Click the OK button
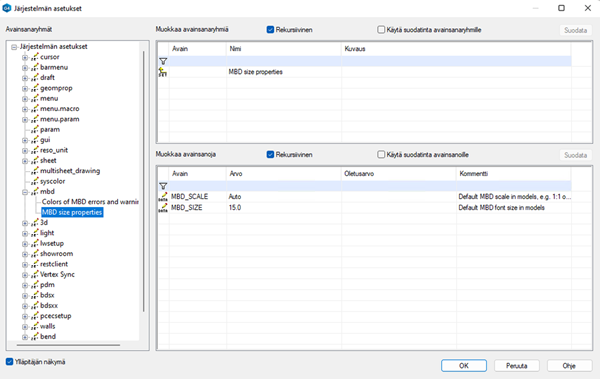This screenshot has height=379, width=600. click(x=464, y=366)
